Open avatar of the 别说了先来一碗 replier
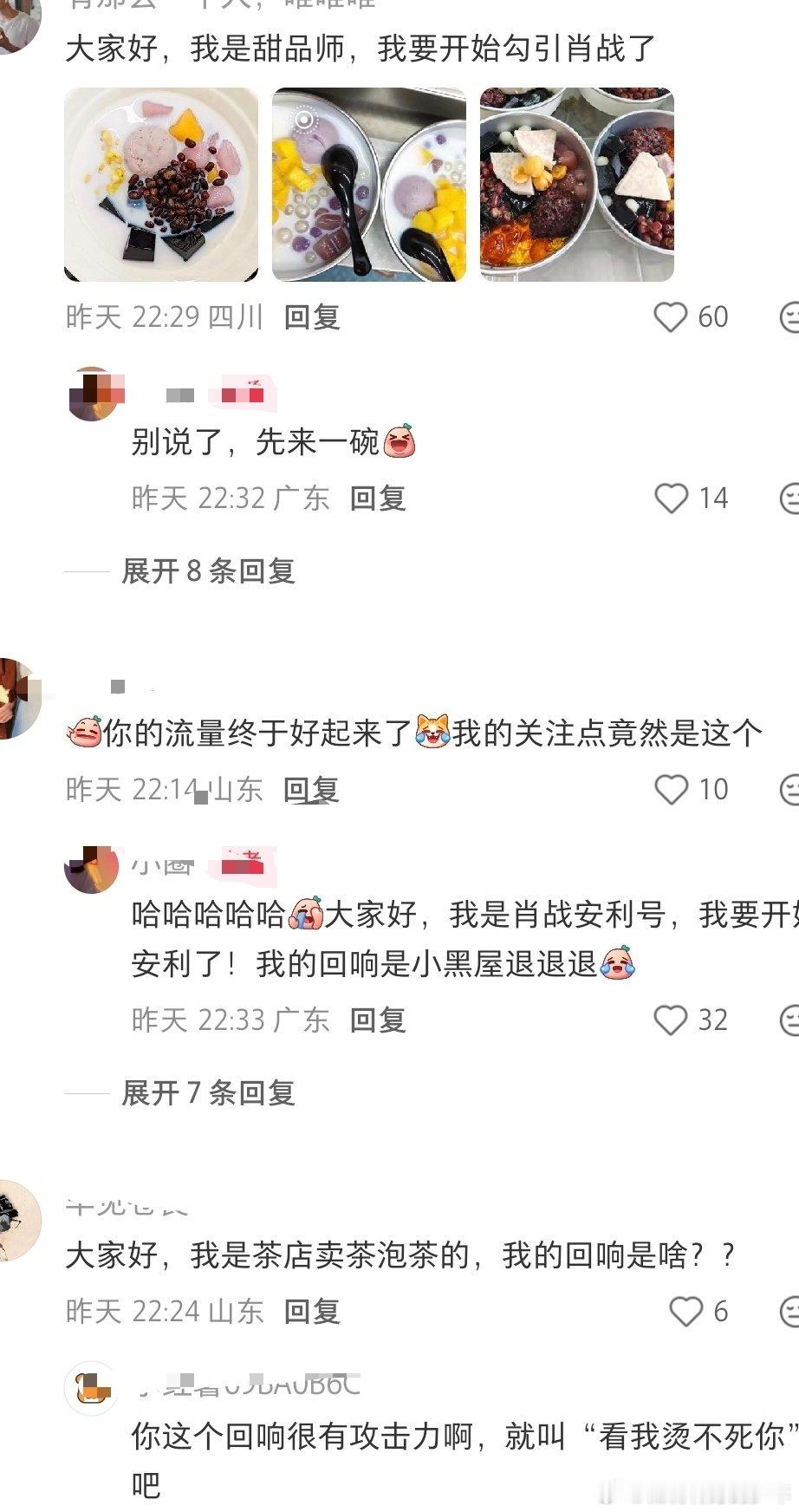 92,394
